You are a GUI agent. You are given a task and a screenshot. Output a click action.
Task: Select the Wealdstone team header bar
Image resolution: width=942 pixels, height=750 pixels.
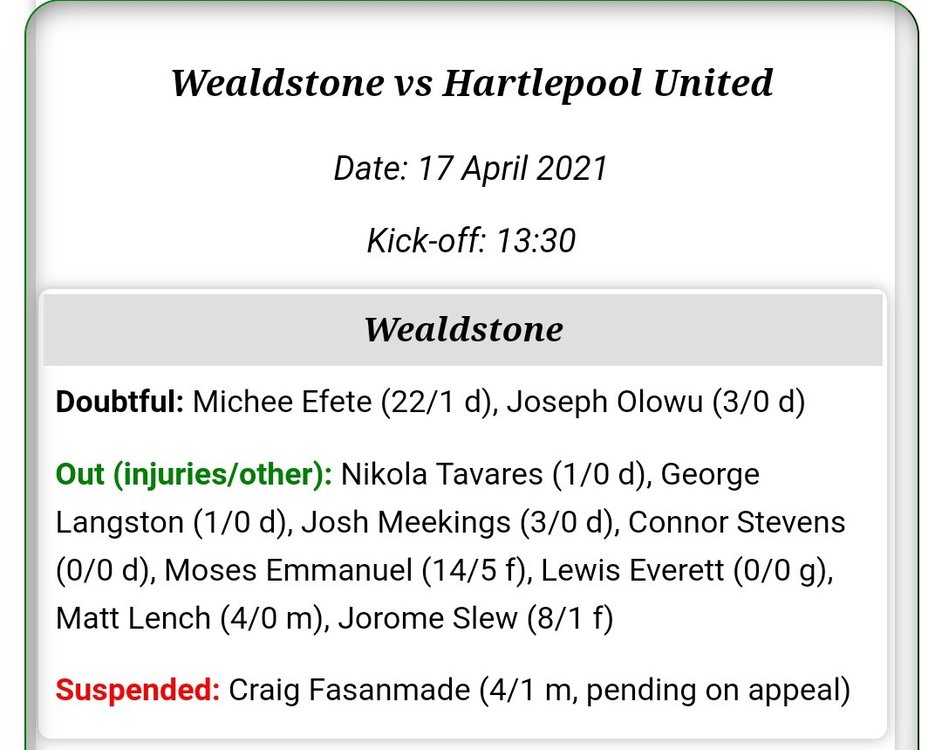pyautogui.click(x=463, y=329)
